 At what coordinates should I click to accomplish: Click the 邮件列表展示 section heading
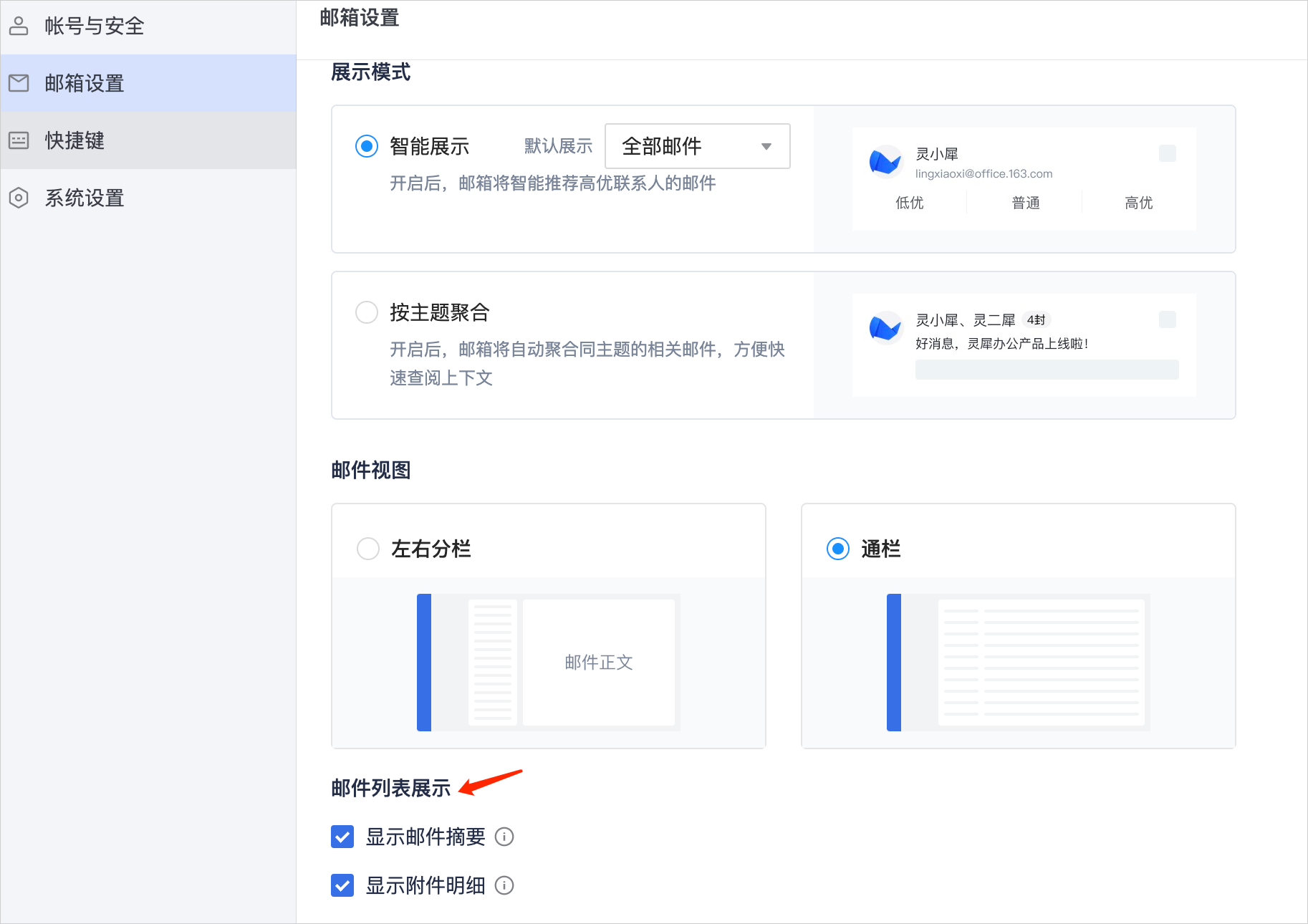tap(391, 789)
